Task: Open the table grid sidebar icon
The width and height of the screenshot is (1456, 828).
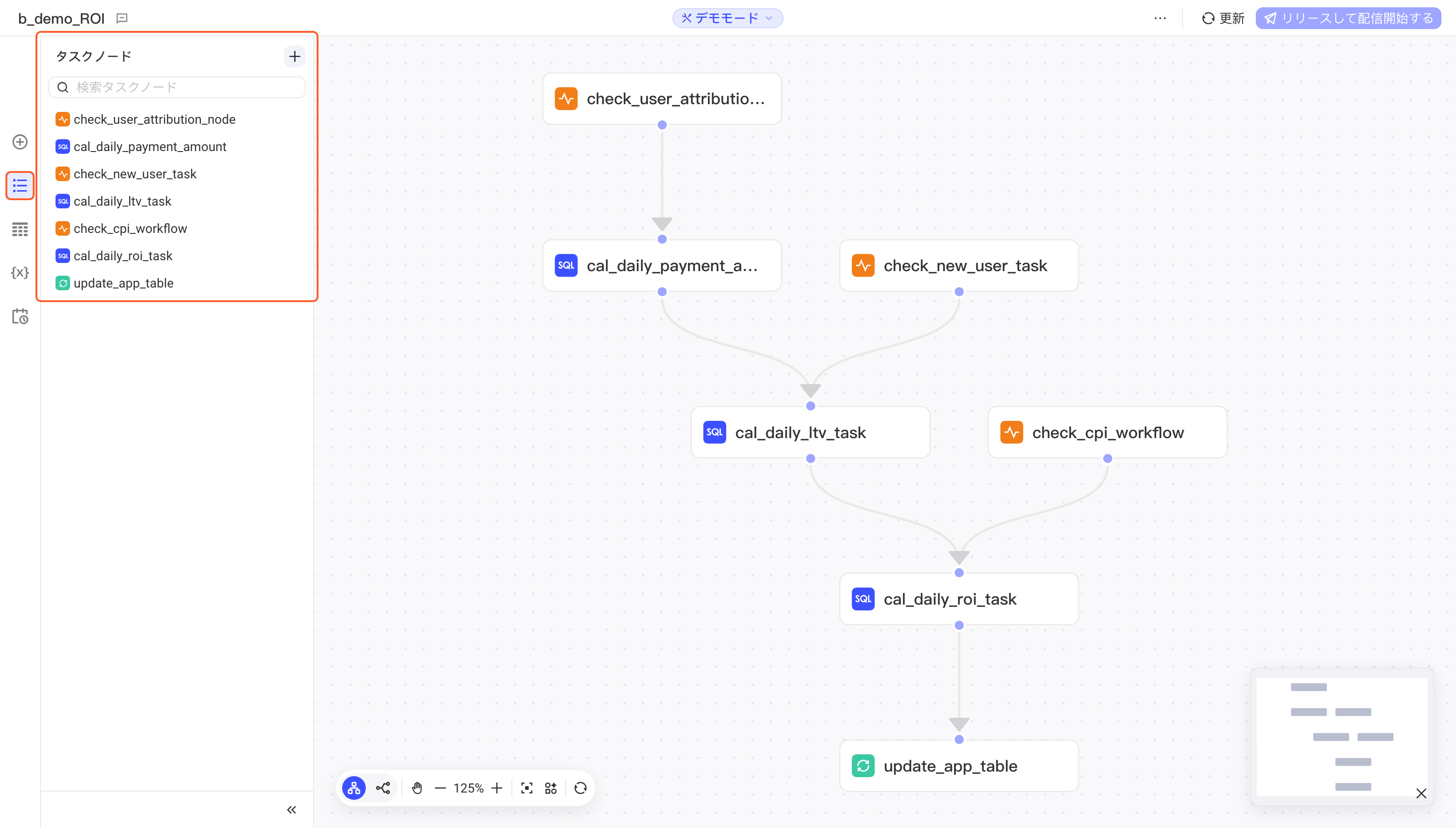Action: [20, 230]
